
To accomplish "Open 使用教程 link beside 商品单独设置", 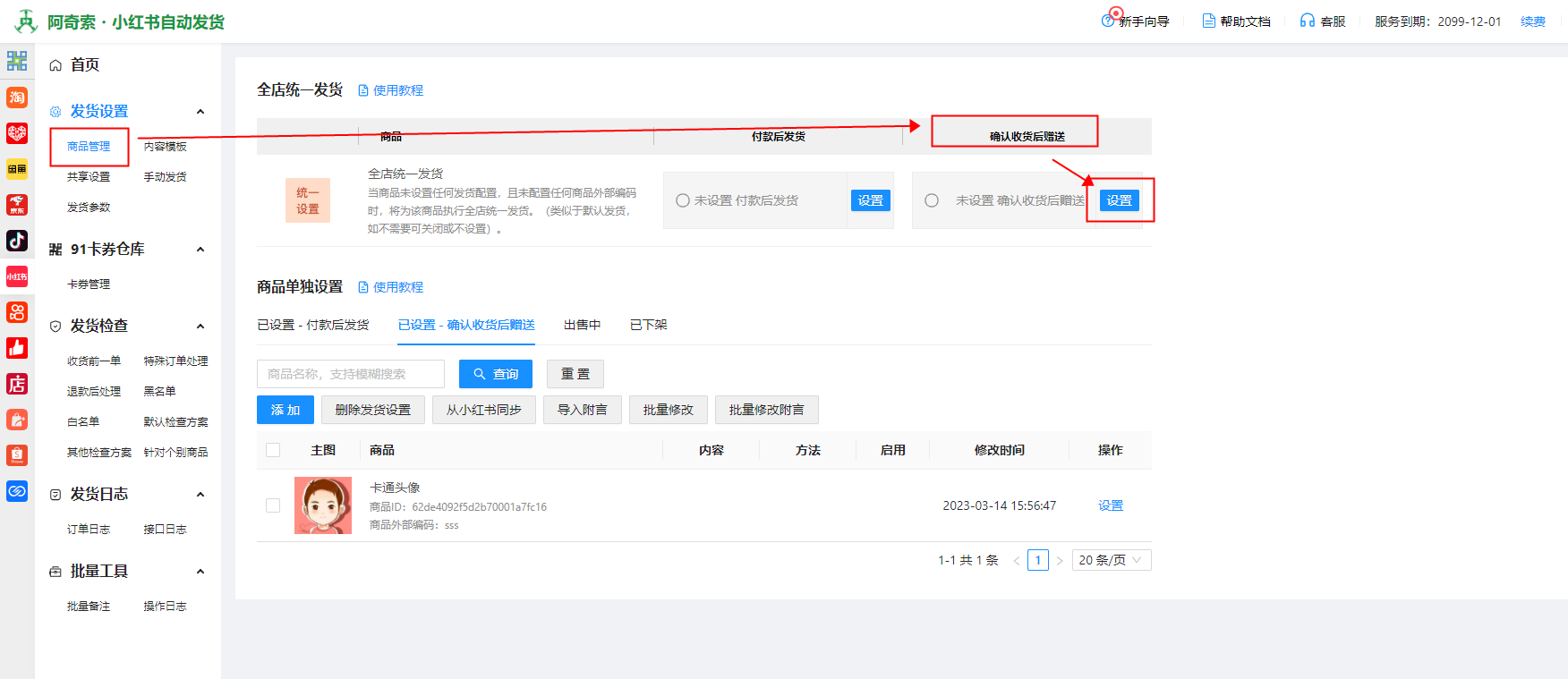I will pyautogui.click(x=391, y=287).
